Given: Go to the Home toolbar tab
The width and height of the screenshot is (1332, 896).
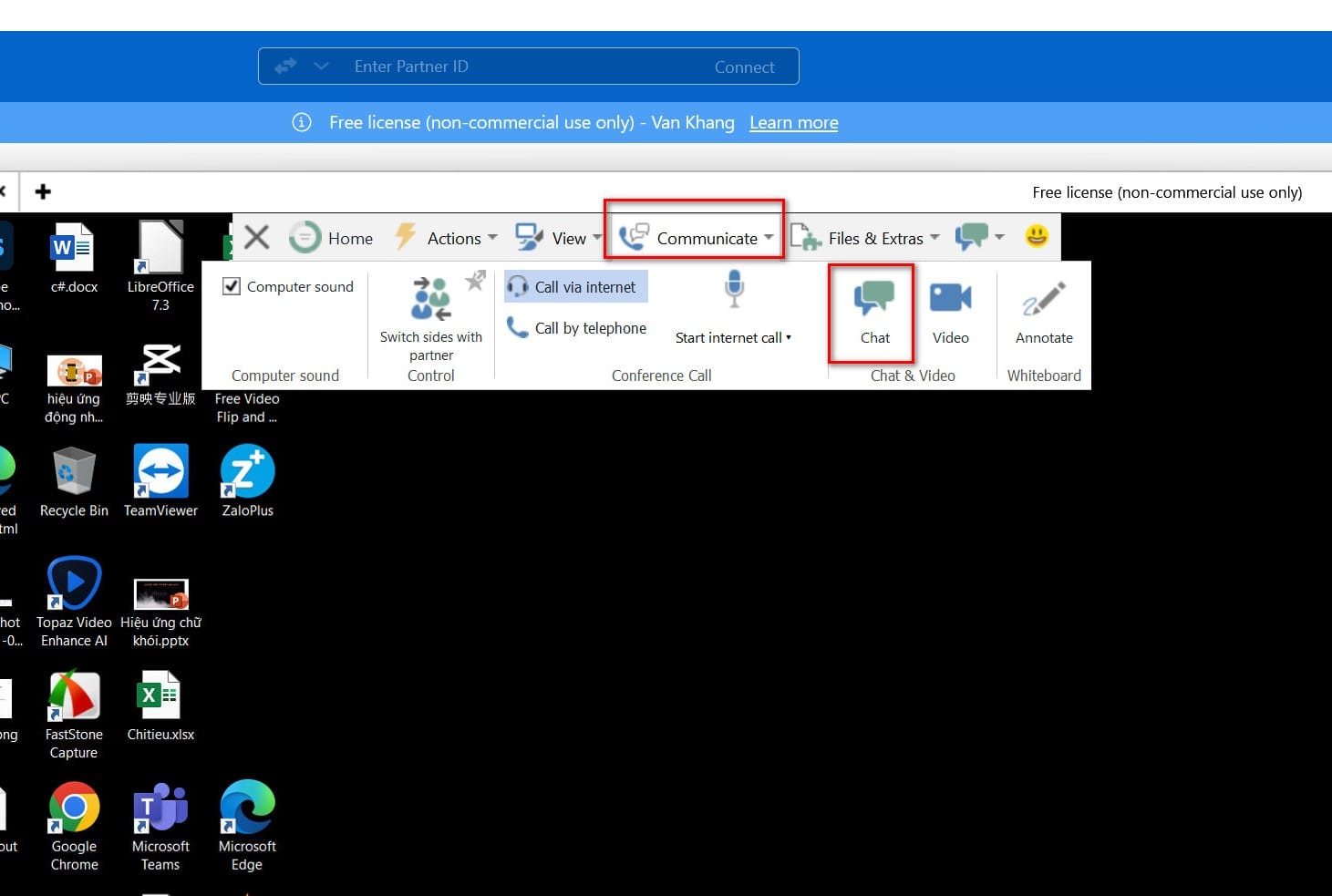Looking at the screenshot, I should click(331, 237).
